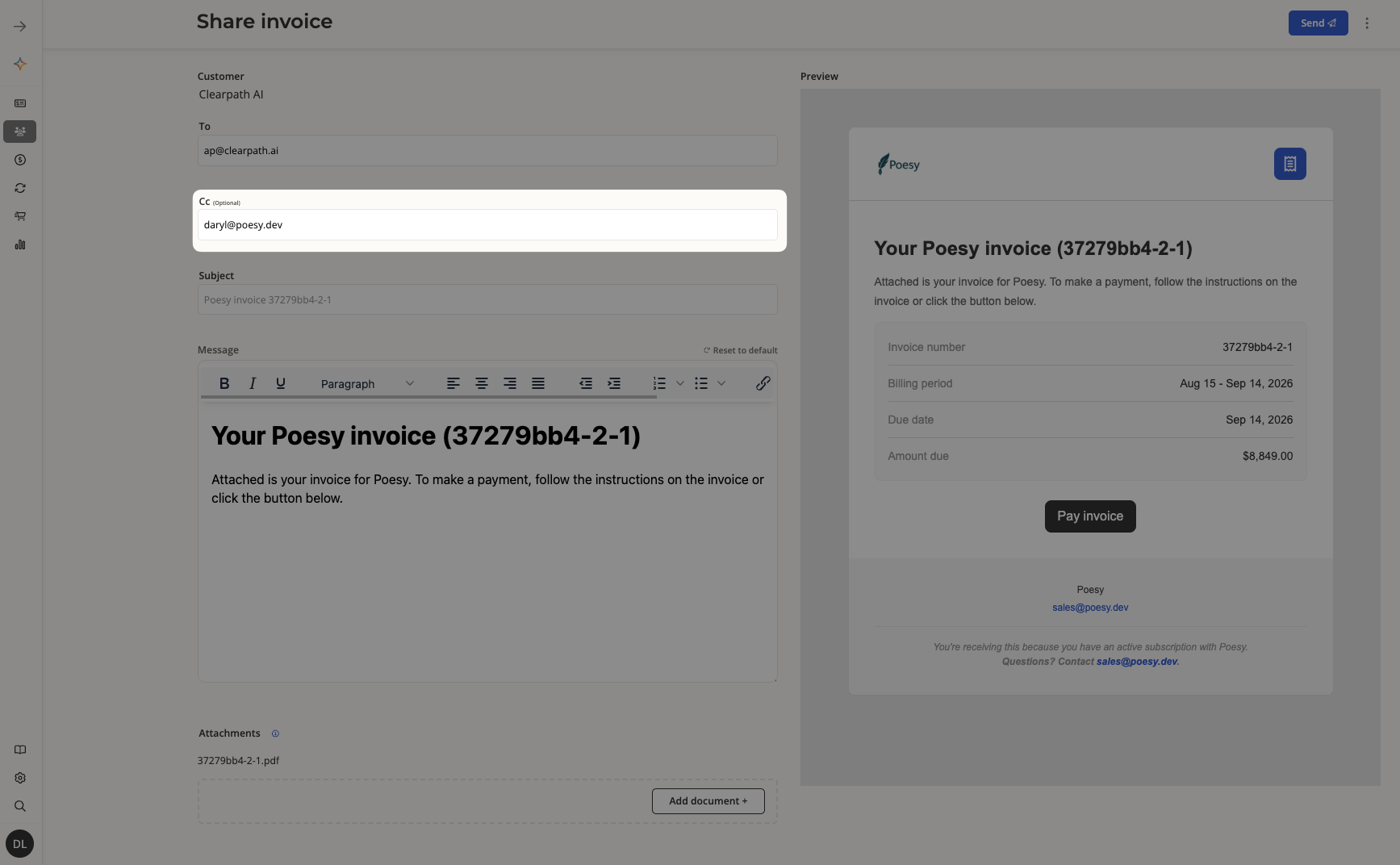Expand the sidebar with the arrow icon
1400x865 pixels.
coord(20,27)
